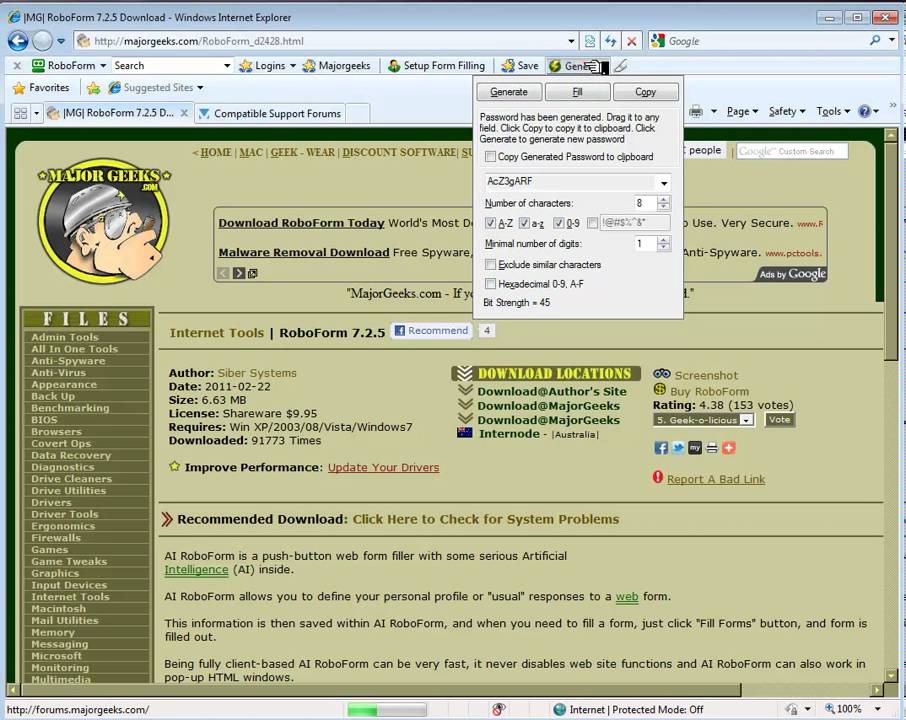906x720 pixels.
Task: Click the Vote button
Action: coord(779,420)
